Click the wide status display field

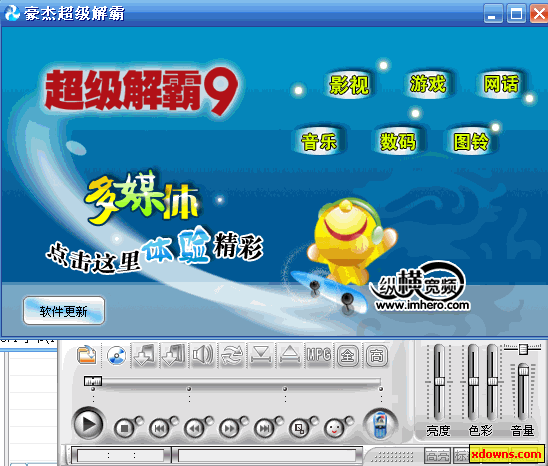coord(268,456)
